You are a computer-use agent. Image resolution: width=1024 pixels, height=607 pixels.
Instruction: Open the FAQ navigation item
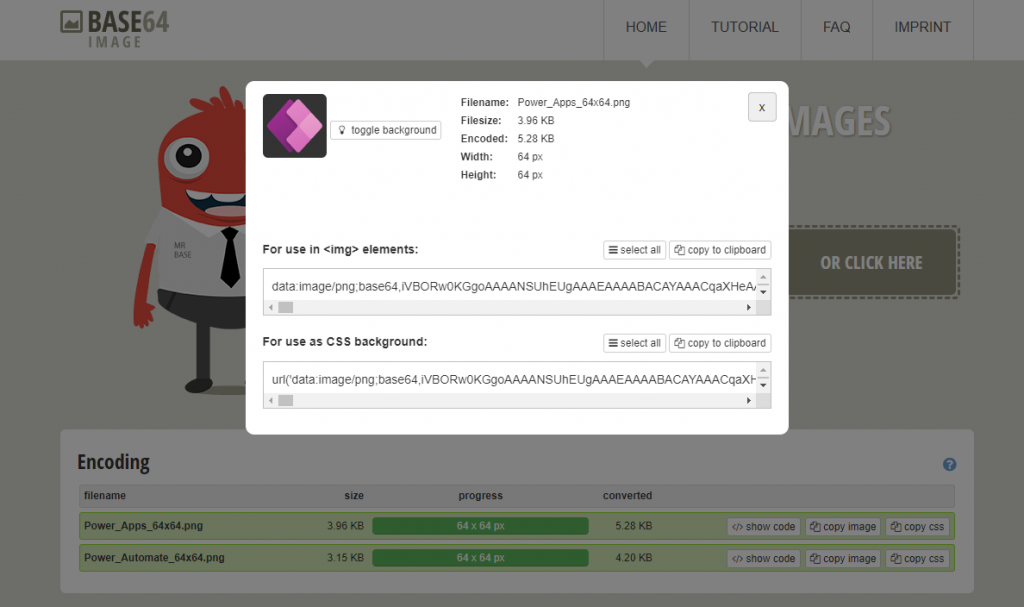[x=836, y=28]
